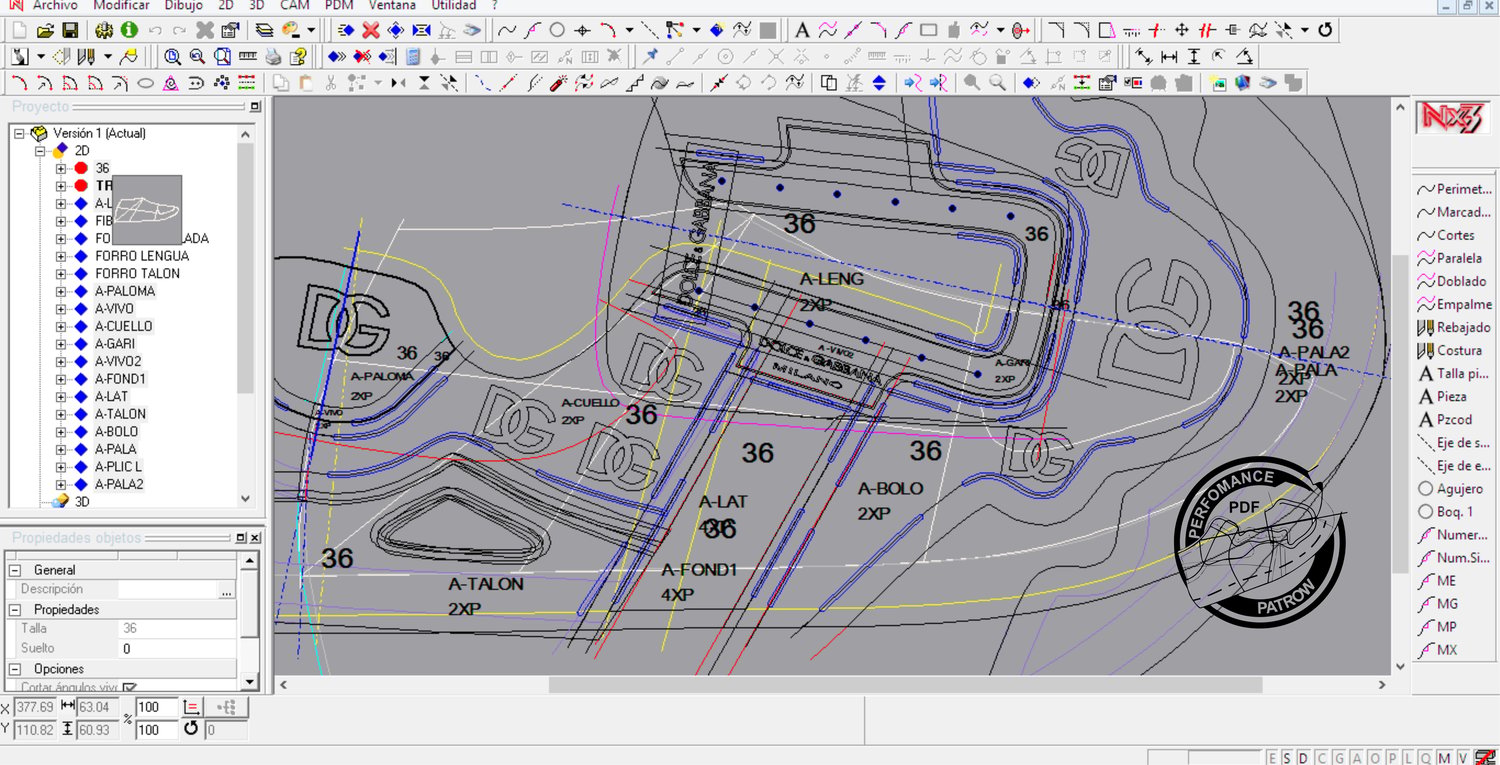Click the color palette icon

pos(292,30)
